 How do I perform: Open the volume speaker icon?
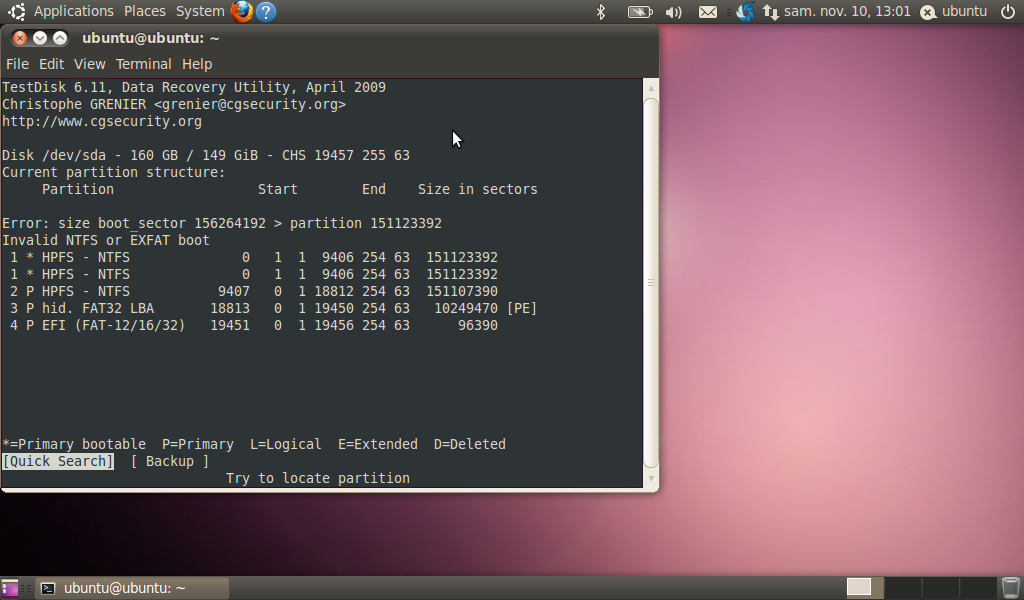pos(673,12)
